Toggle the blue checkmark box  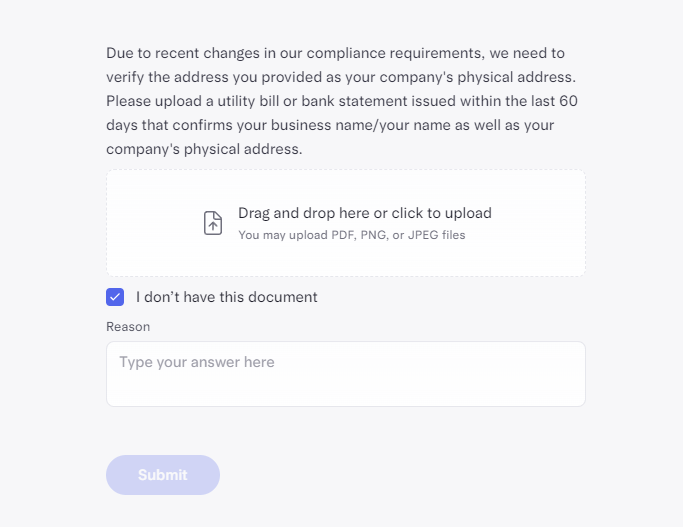click(x=115, y=297)
